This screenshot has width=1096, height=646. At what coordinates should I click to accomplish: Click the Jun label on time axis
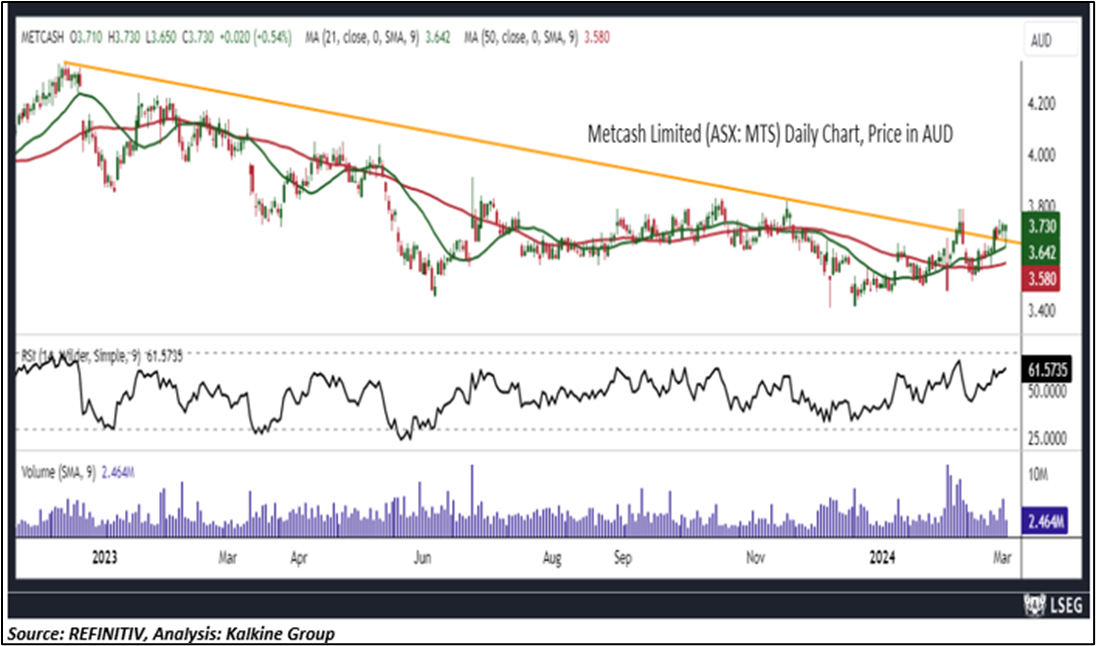pos(423,558)
